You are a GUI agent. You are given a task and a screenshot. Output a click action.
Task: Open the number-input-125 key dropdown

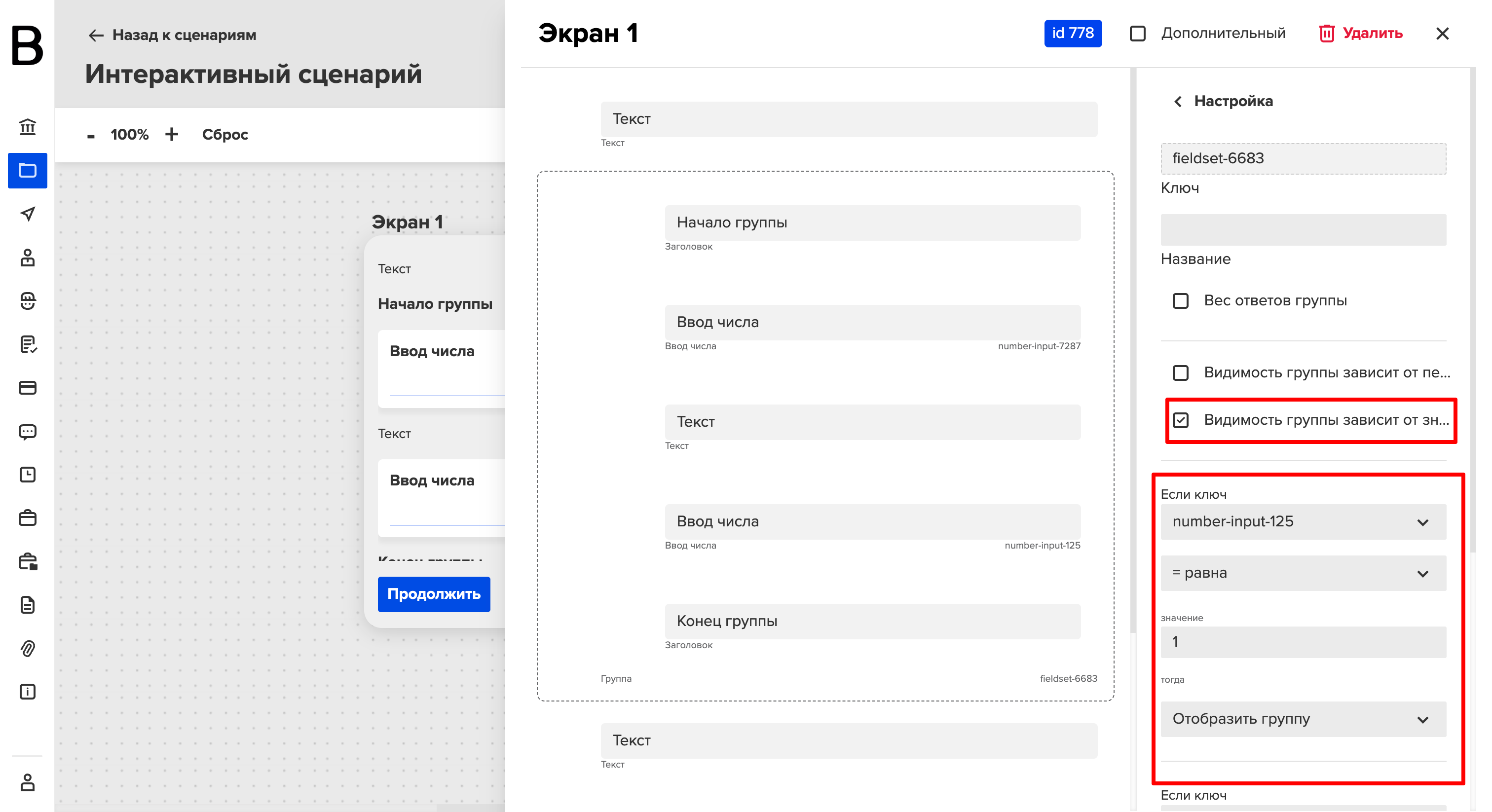click(x=1303, y=522)
